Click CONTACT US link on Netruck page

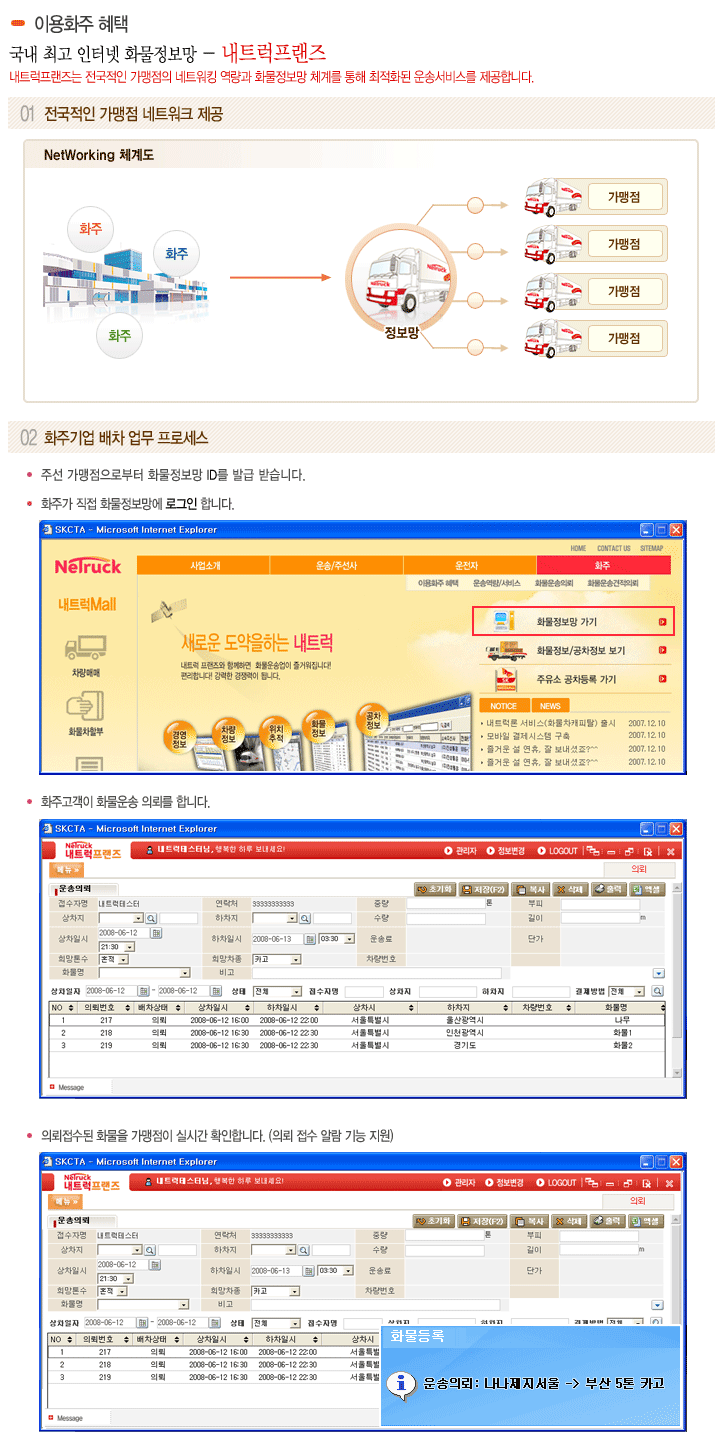(613, 548)
